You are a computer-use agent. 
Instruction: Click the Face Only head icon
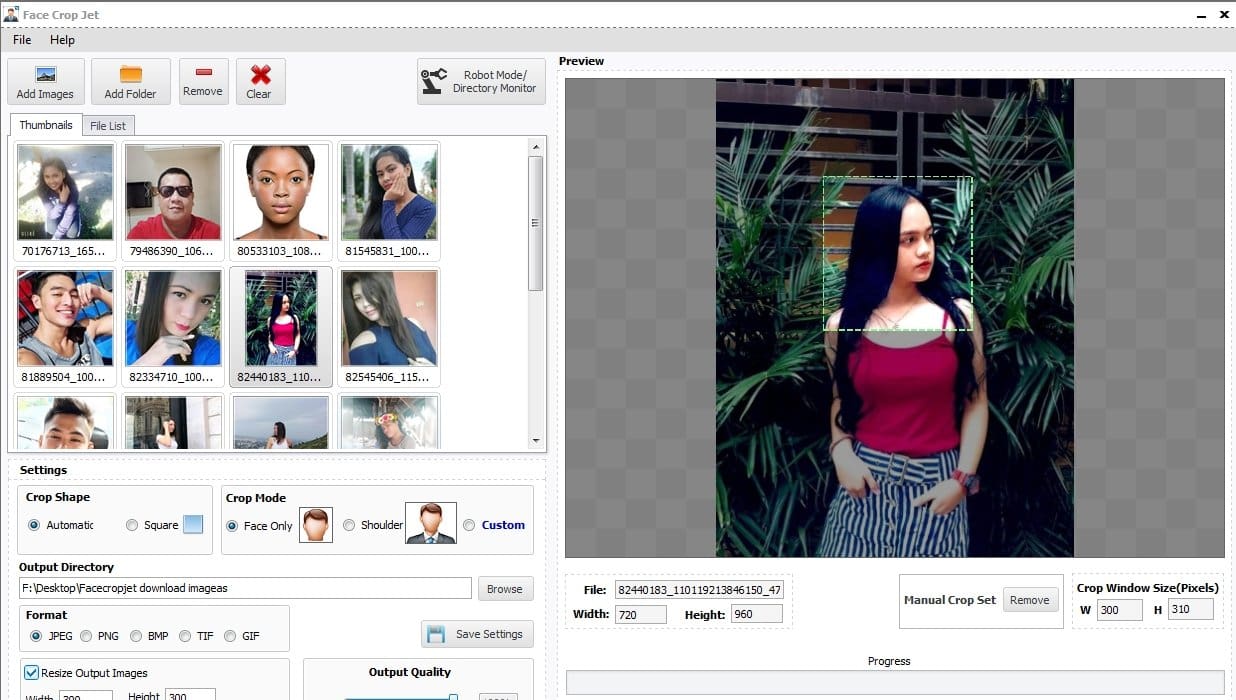[x=316, y=525]
